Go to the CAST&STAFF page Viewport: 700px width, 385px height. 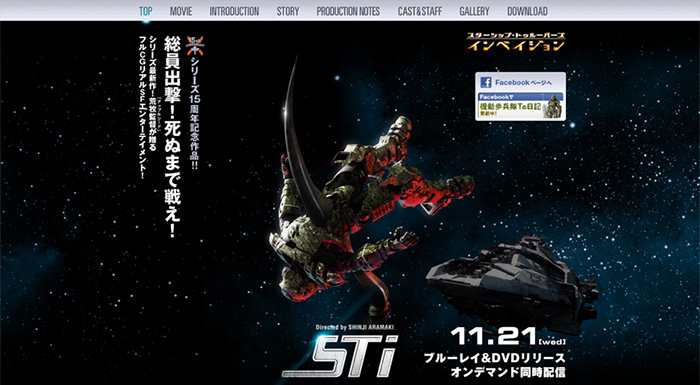pos(420,11)
